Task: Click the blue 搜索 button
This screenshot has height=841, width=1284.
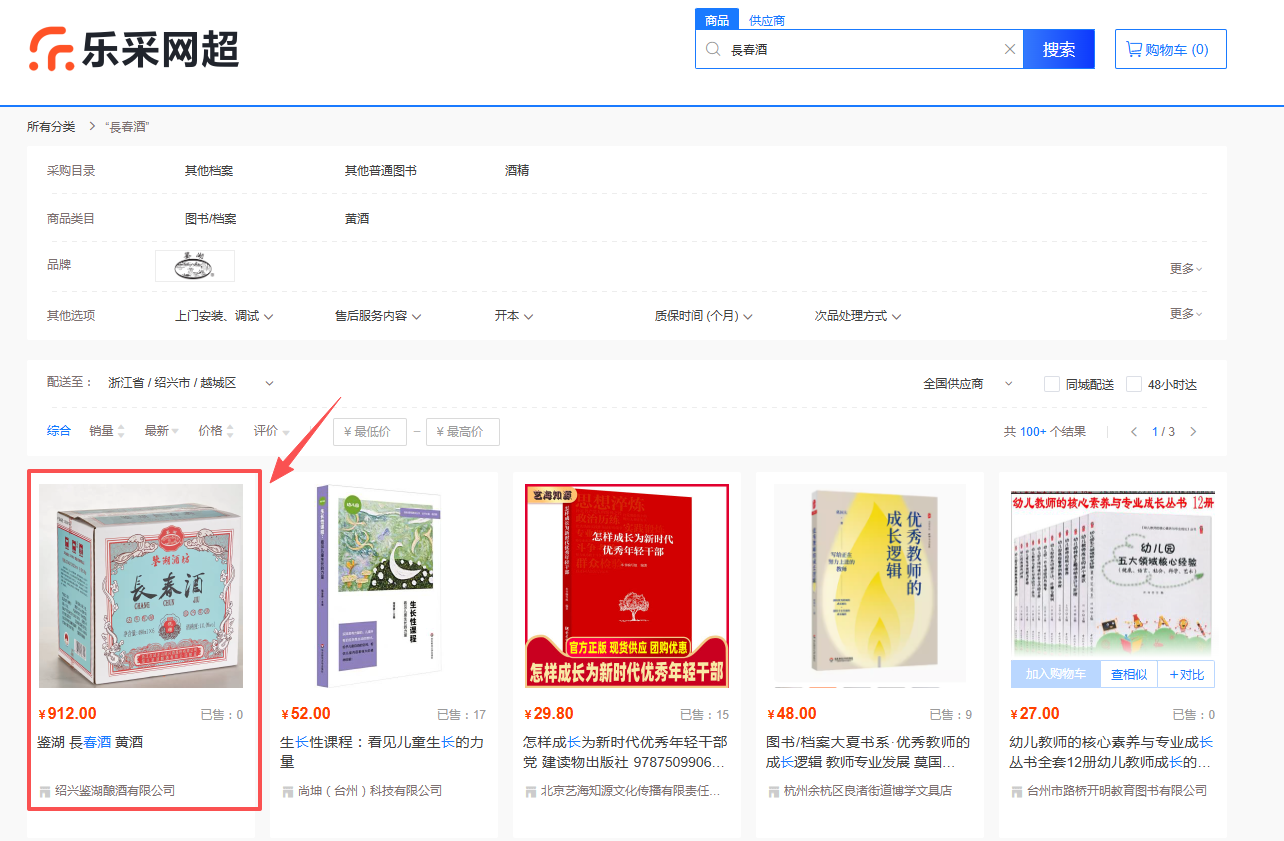Action: click(1058, 49)
